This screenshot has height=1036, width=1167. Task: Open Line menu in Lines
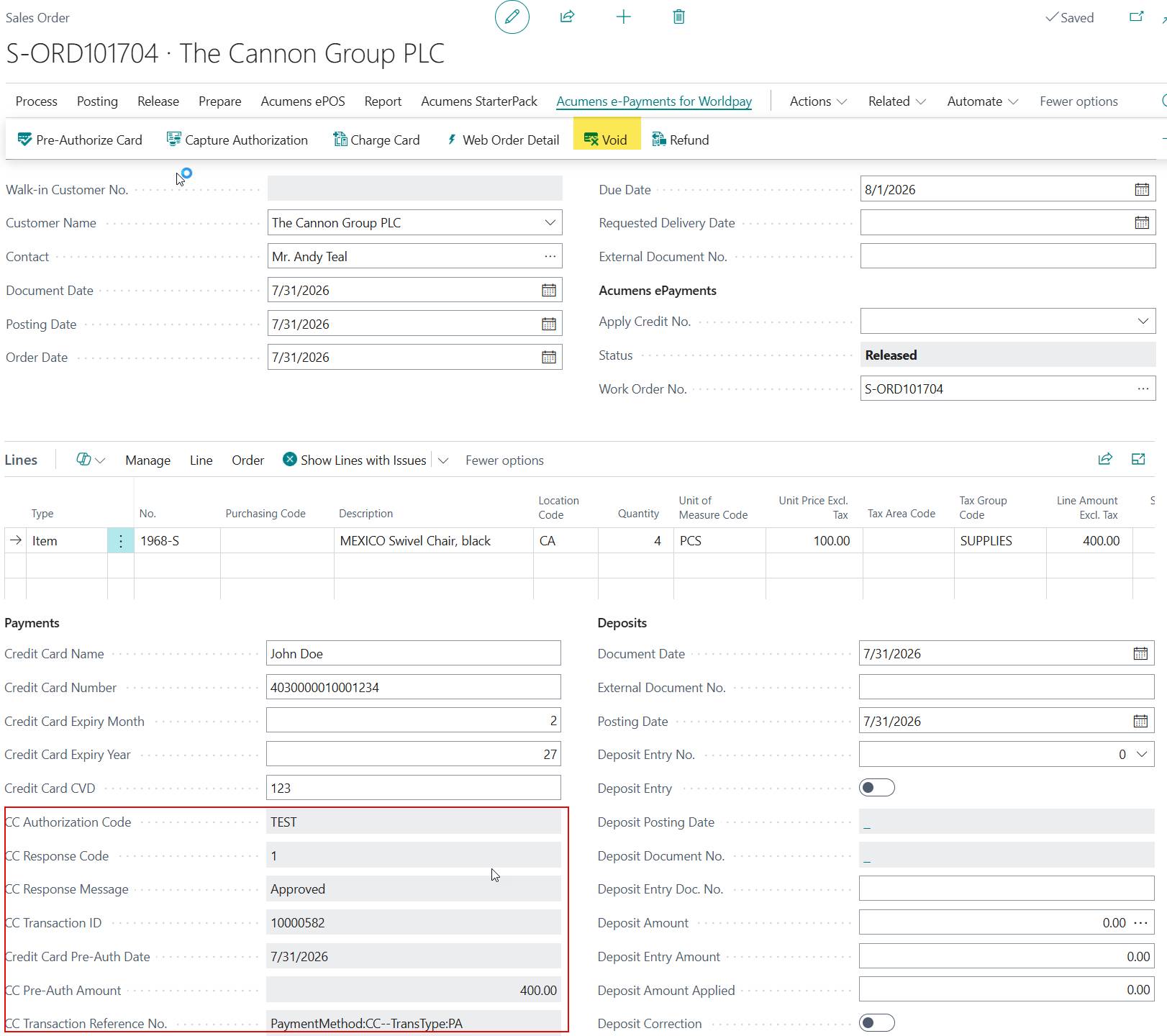tap(201, 460)
